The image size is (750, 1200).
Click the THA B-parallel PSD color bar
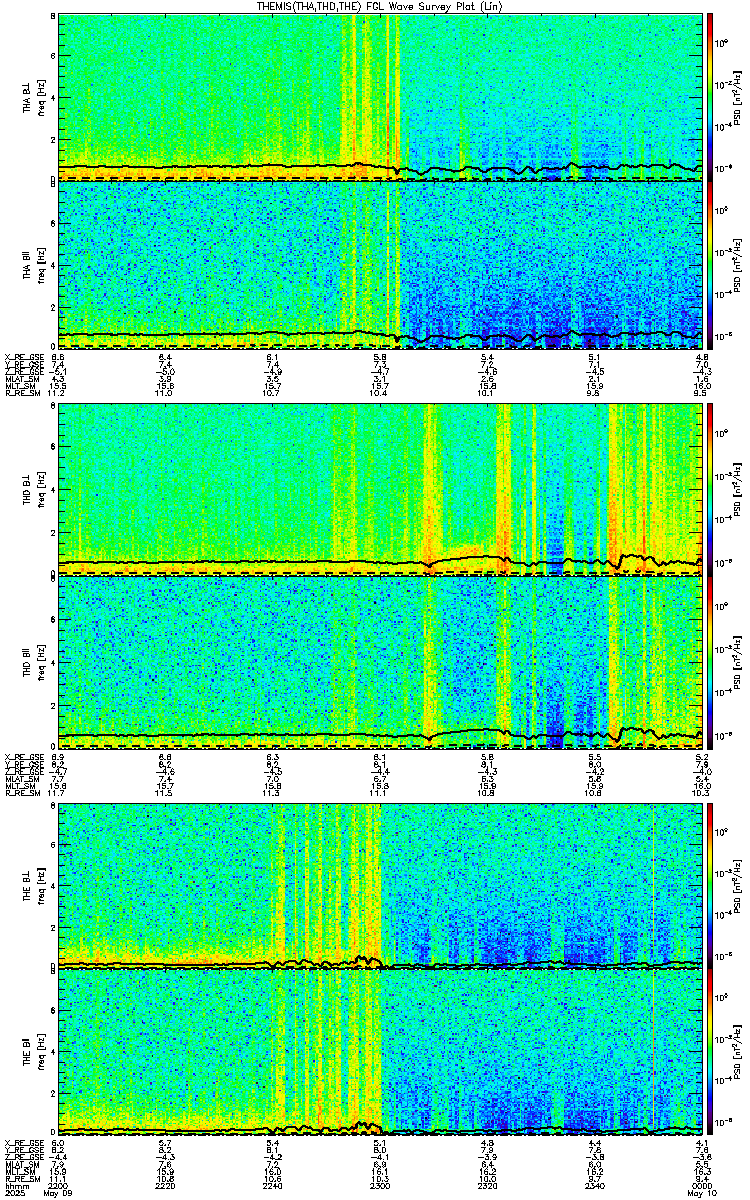coord(710,265)
